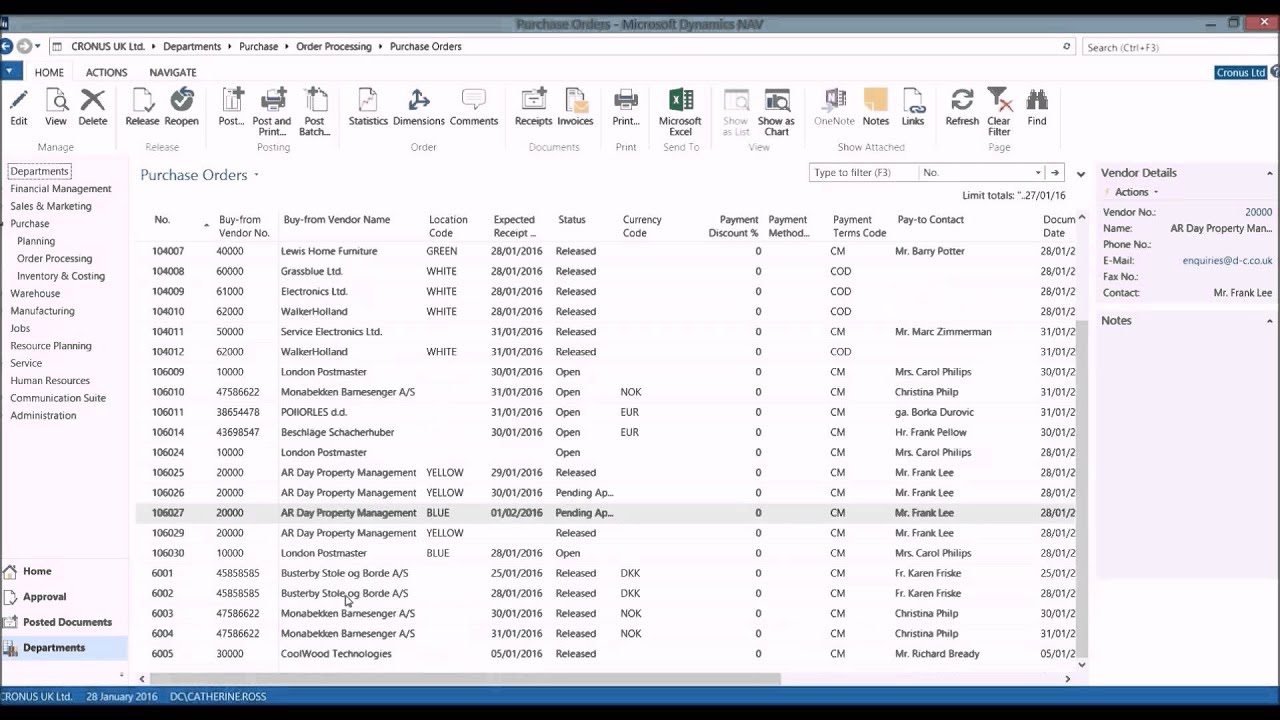The height and width of the screenshot is (720, 1280).
Task: Select Sales & Marketing department
Action: click(x=51, y=206)
